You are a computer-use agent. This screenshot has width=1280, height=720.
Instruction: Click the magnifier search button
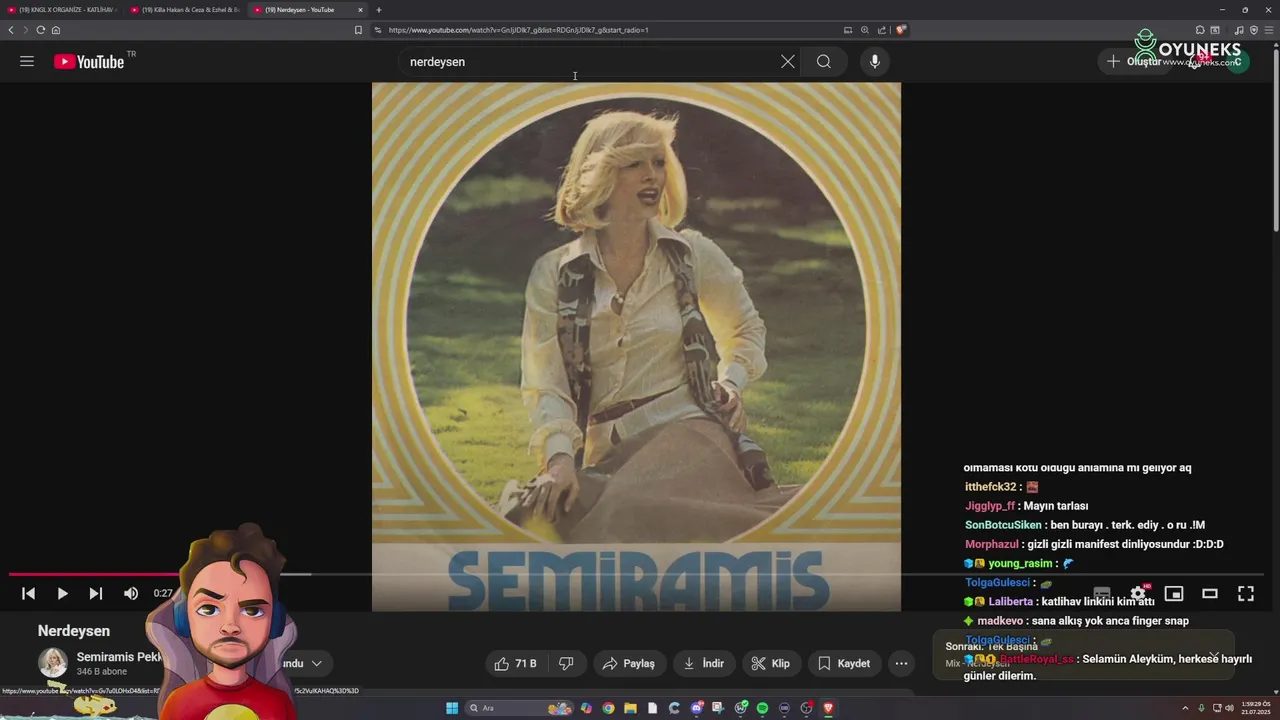pos(823,61)
